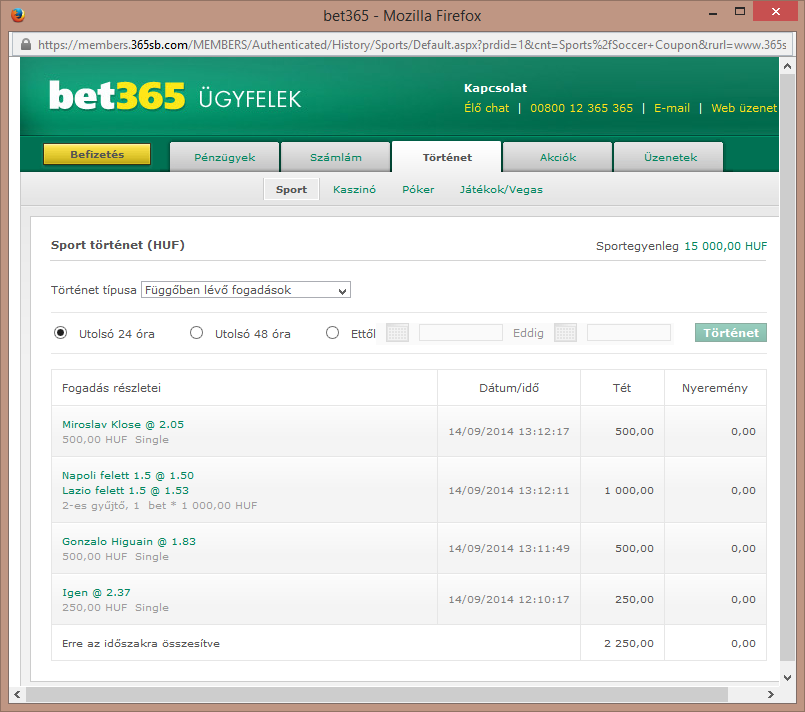The height and width of the screenshot is (712, 805).
Task: Select the Utolsó 24 óra radio button
Action: pos(61,333)
